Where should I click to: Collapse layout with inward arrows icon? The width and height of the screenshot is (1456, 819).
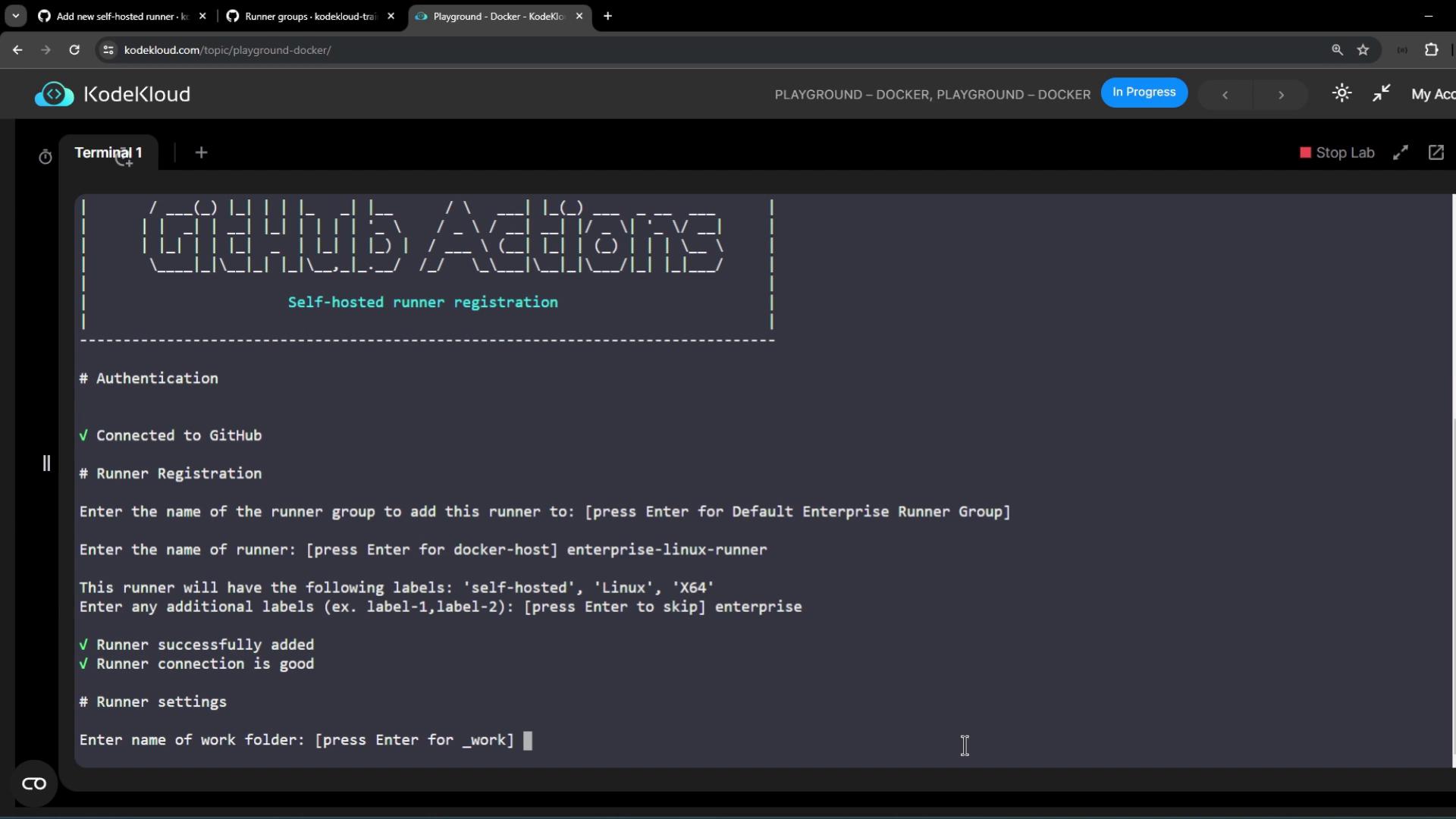[x=1381, y=93]
